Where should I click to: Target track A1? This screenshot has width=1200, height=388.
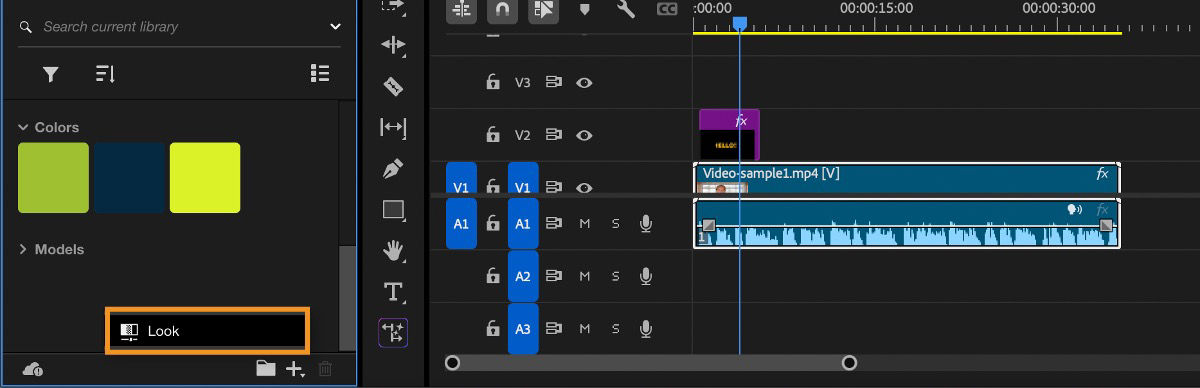523,224
